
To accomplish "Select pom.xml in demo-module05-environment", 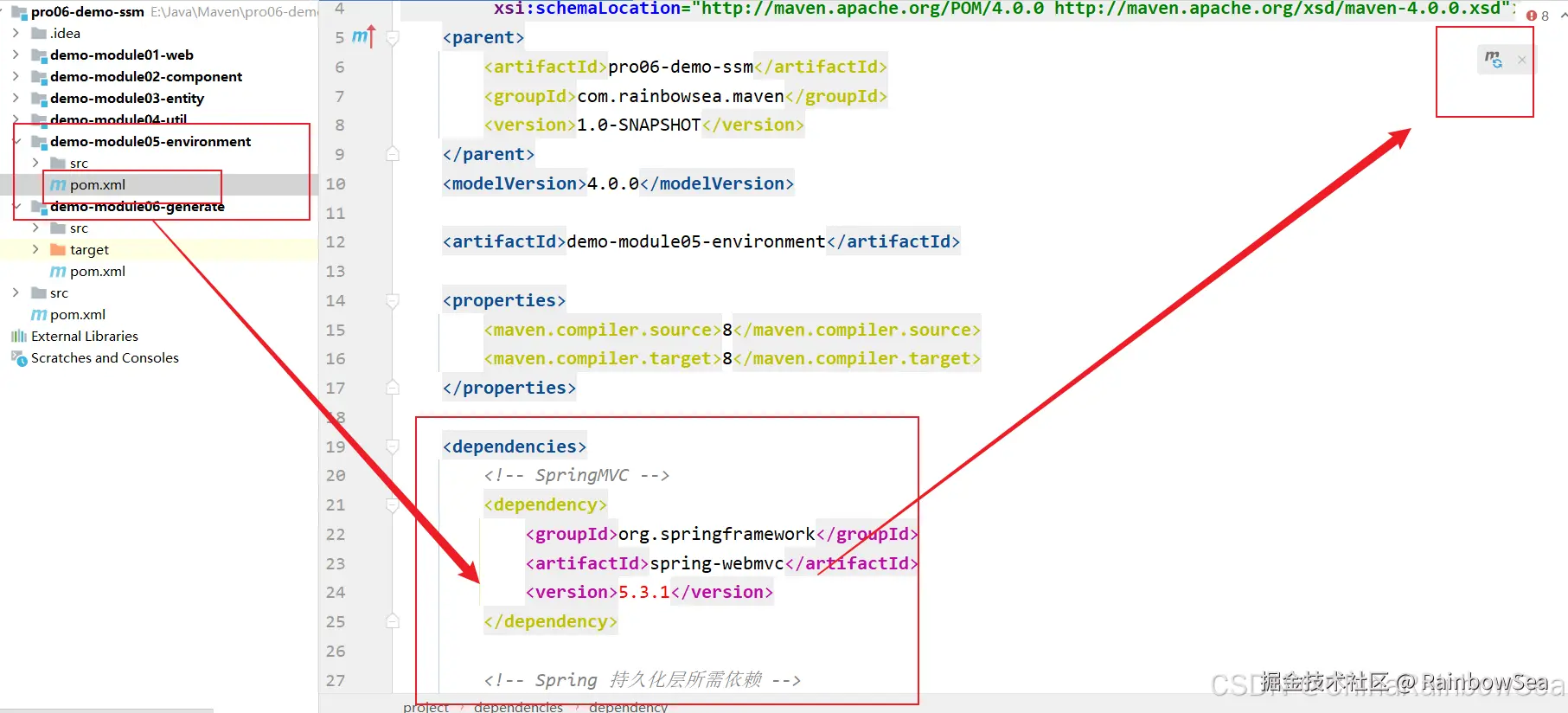I will click(x=98, y=184).
